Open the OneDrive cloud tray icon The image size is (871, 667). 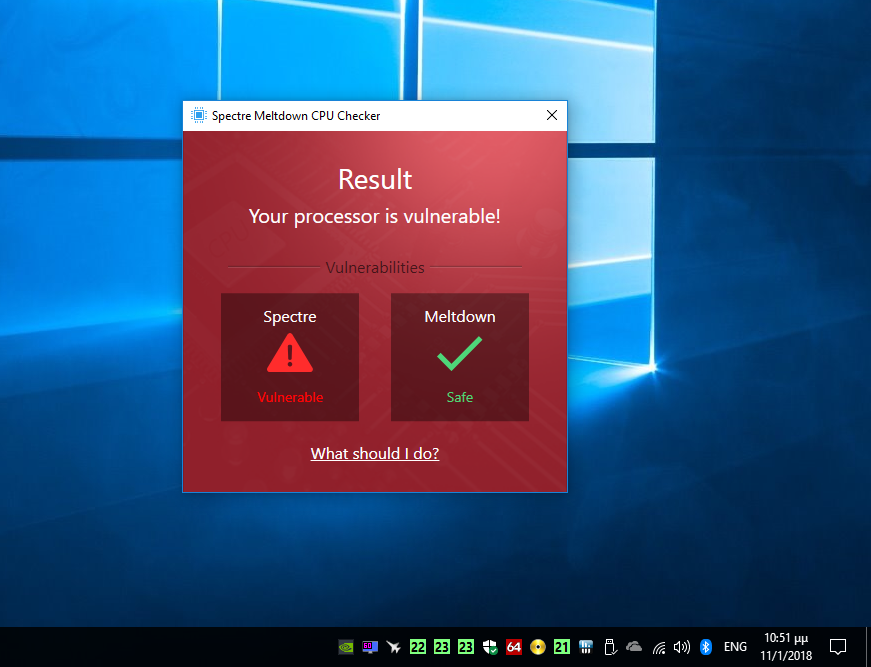[x=634, y=647]
